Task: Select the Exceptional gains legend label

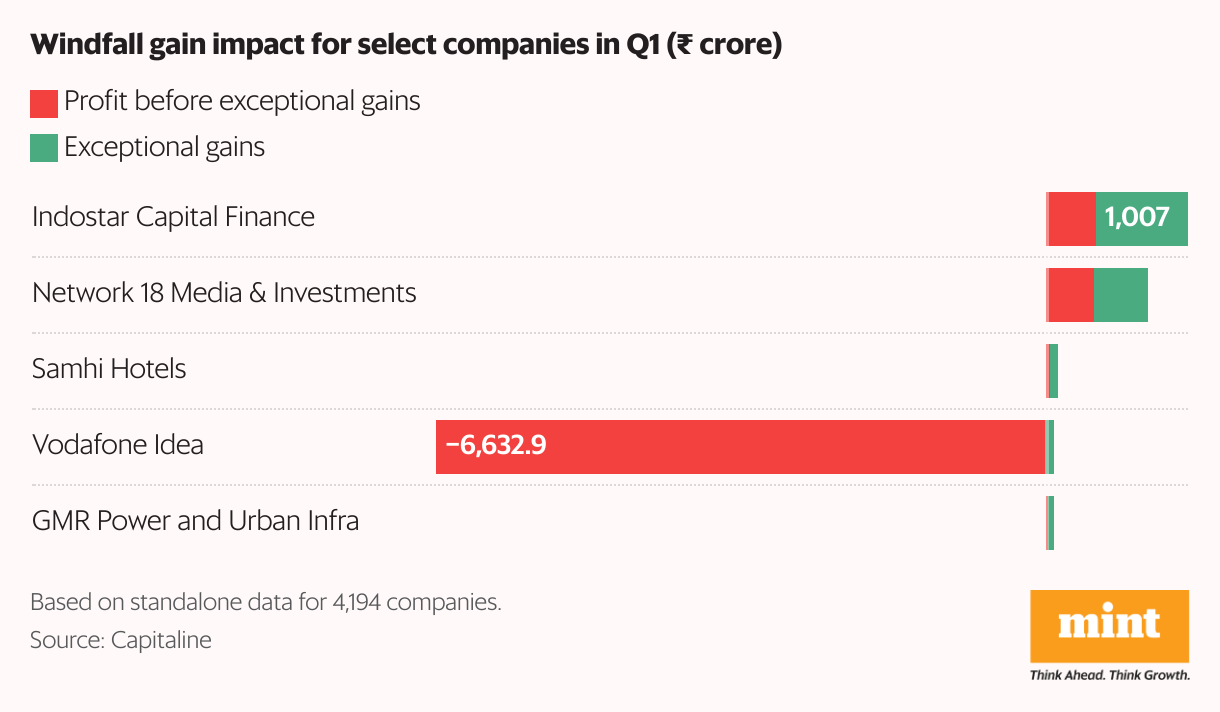Action: point(164,147)
